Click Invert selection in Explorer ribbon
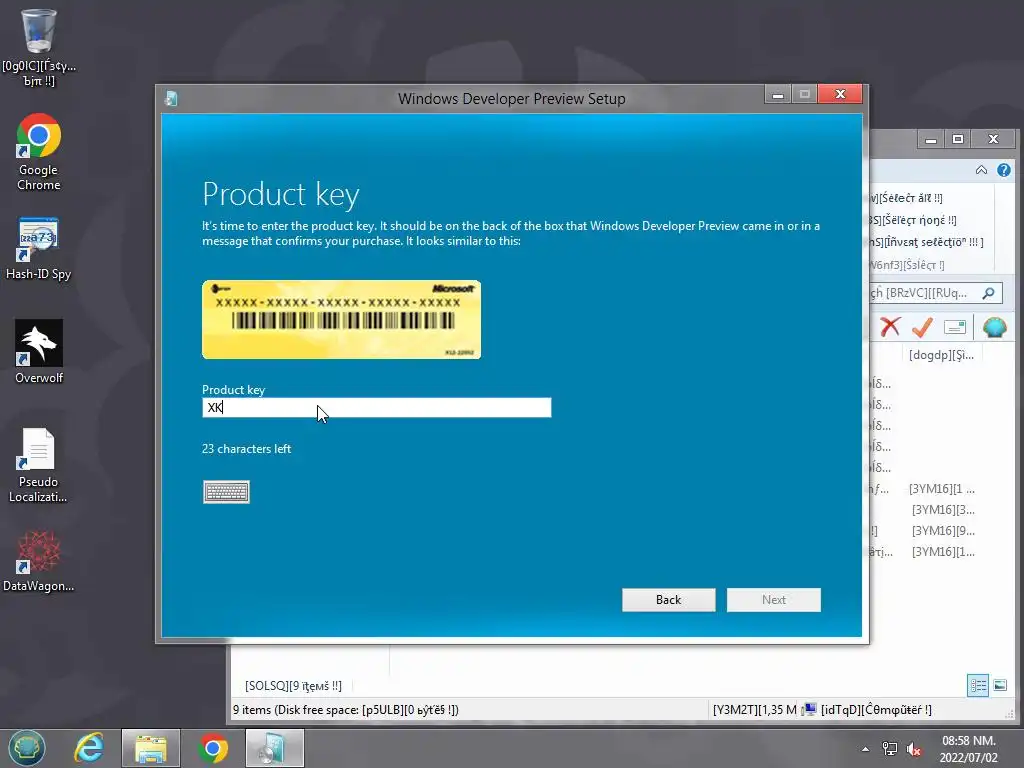The image size is (1024, 768). coord(927,242)
